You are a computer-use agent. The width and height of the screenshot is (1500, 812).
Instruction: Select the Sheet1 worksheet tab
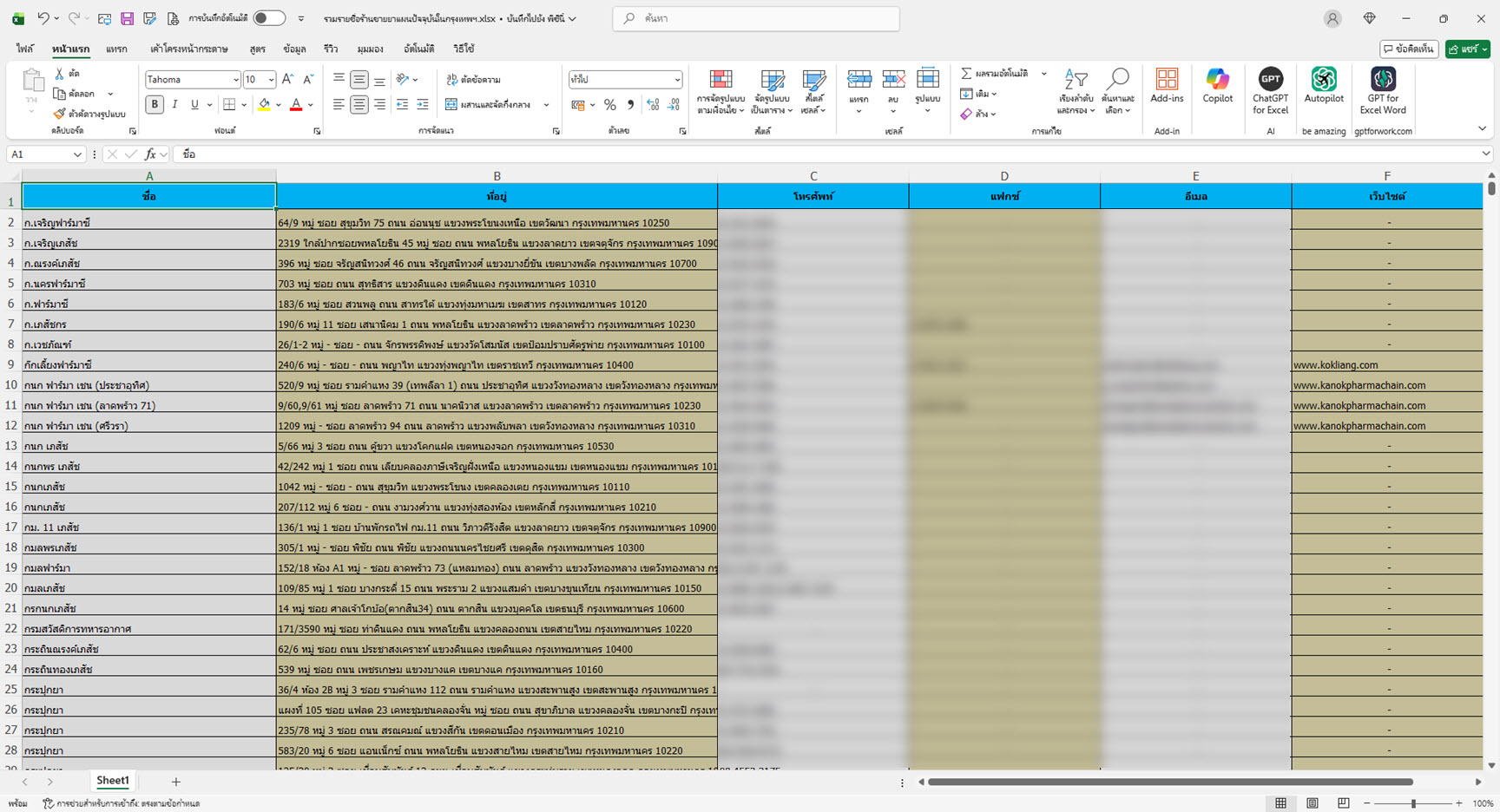113,781
